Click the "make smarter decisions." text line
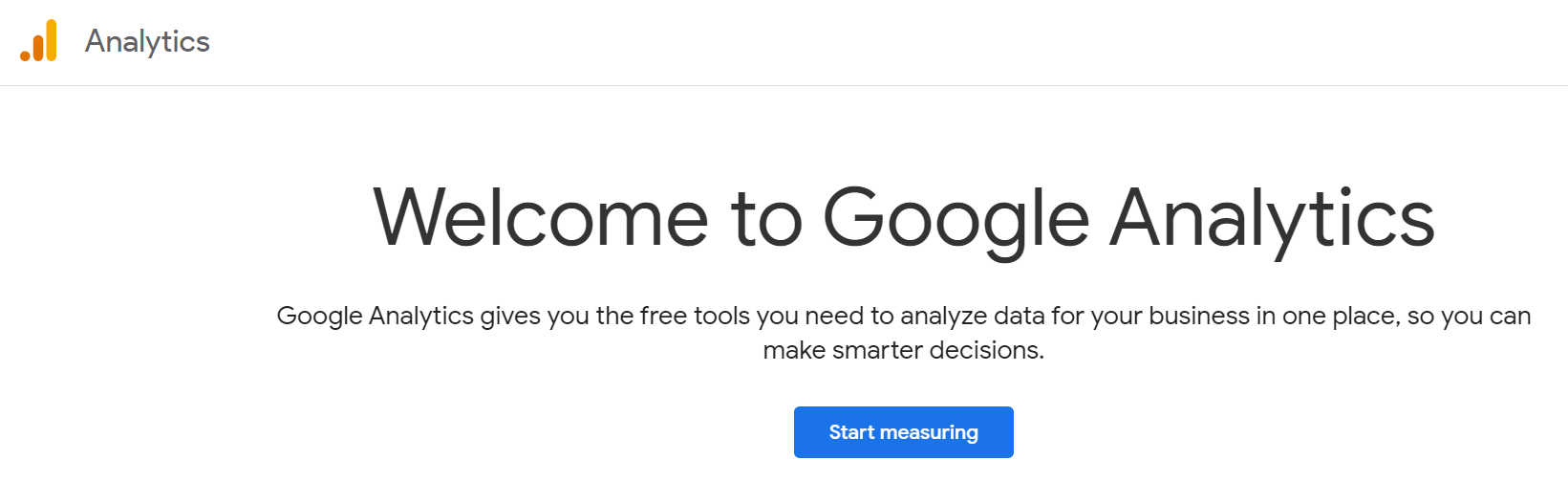Image resolution: width=1568 pixels, height=482 pixels. [x=903, y=350]
